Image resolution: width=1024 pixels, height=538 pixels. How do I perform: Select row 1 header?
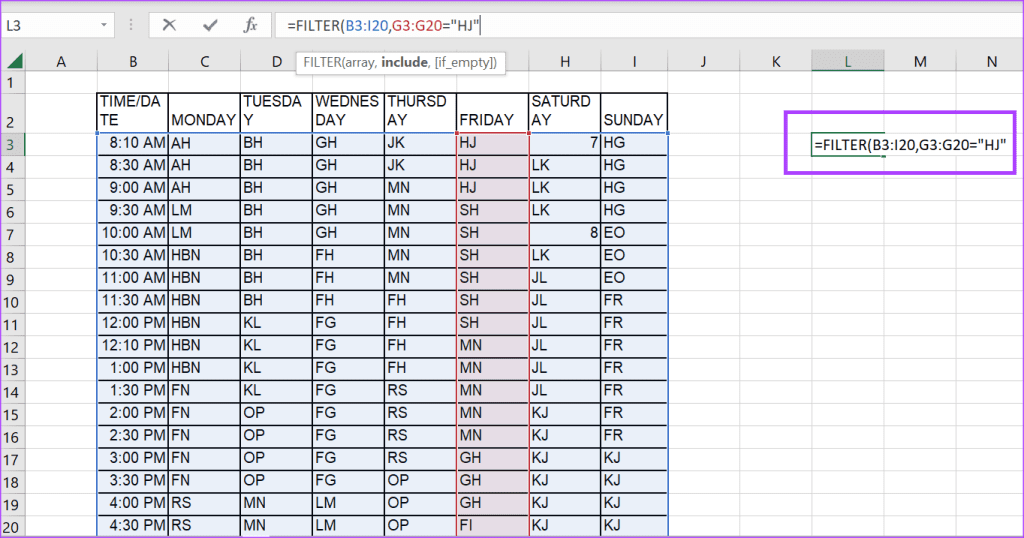(12, 81)
